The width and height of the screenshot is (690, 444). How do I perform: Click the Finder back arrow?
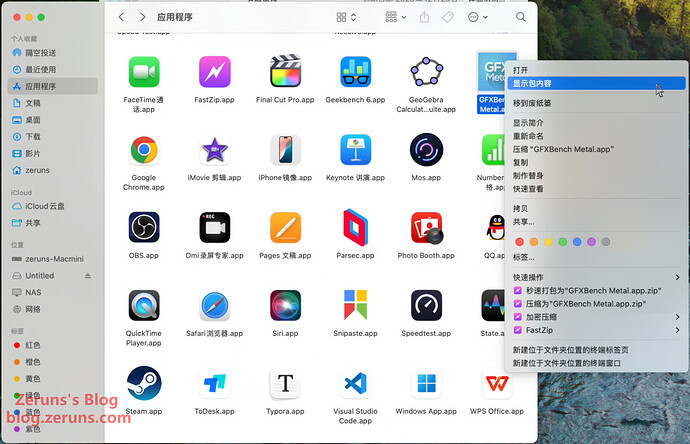[x=121, y=18]
